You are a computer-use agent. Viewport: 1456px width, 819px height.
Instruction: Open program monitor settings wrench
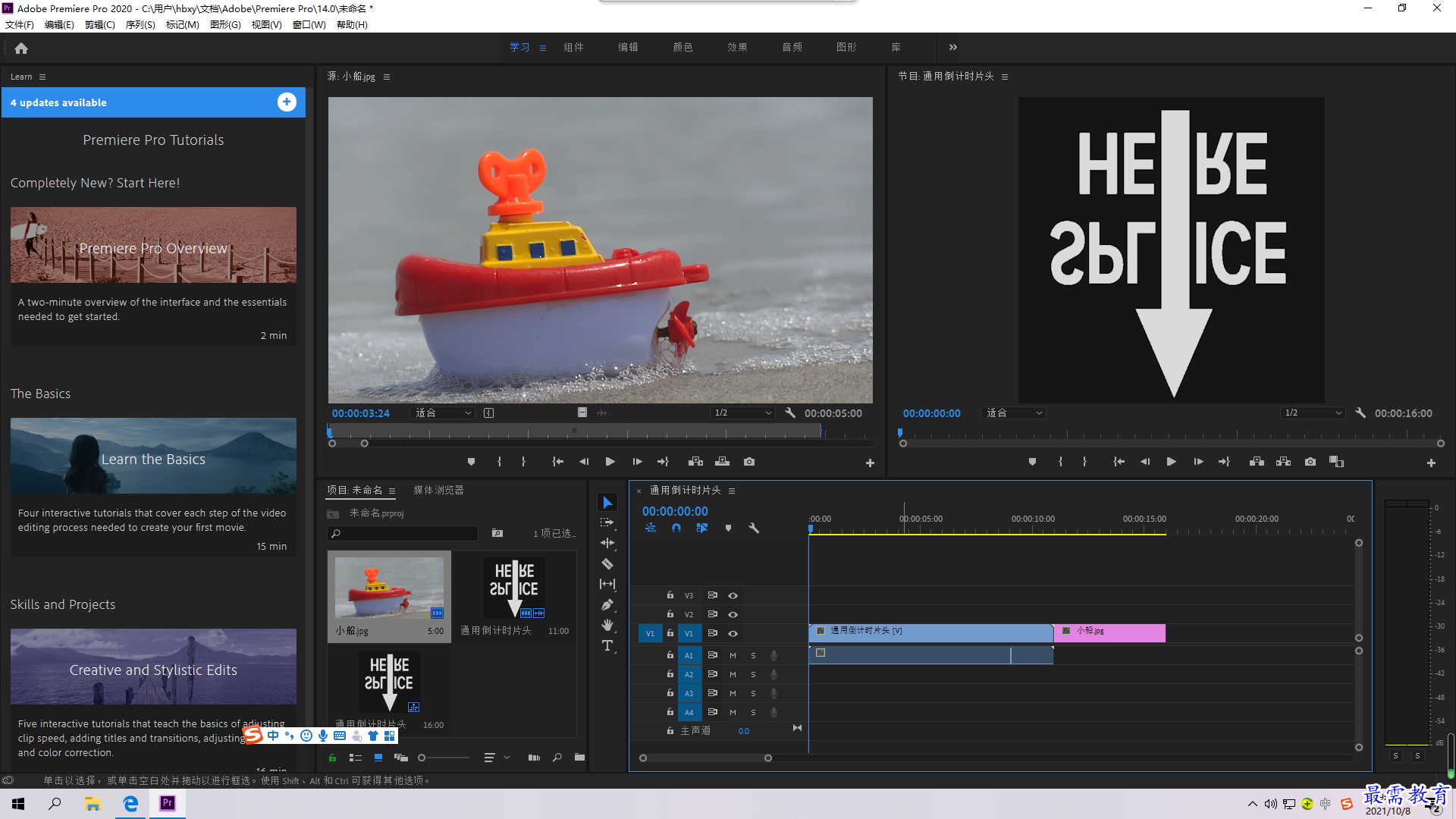1360,413
